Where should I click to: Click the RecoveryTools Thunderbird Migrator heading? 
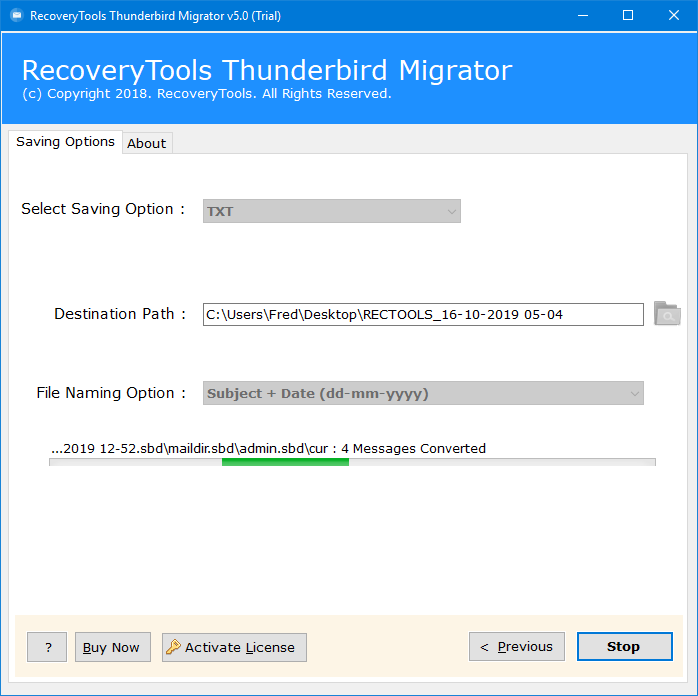tap(267, 70)
